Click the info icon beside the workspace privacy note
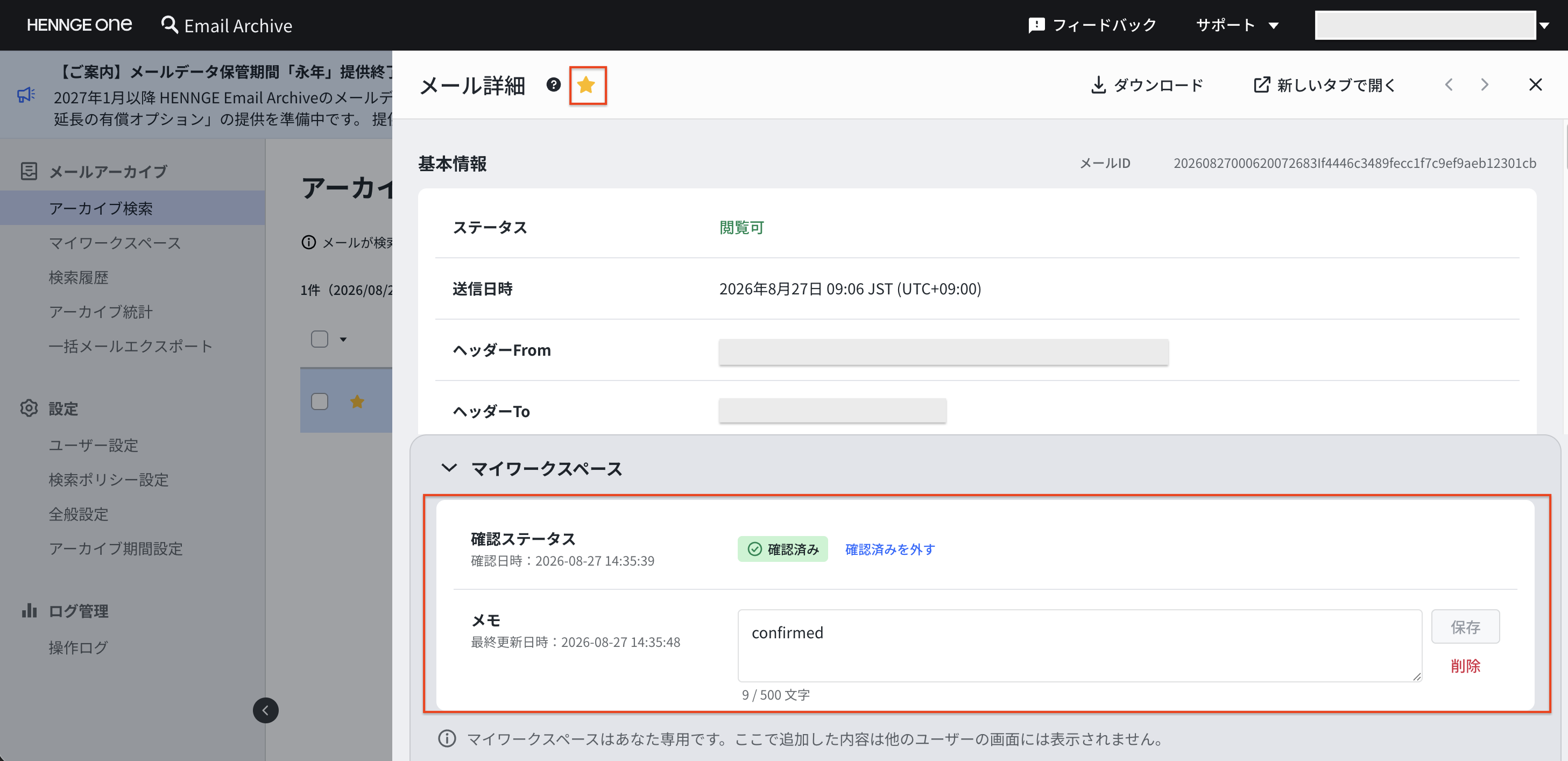1568x761 pixels. click(x=447, y=738)
